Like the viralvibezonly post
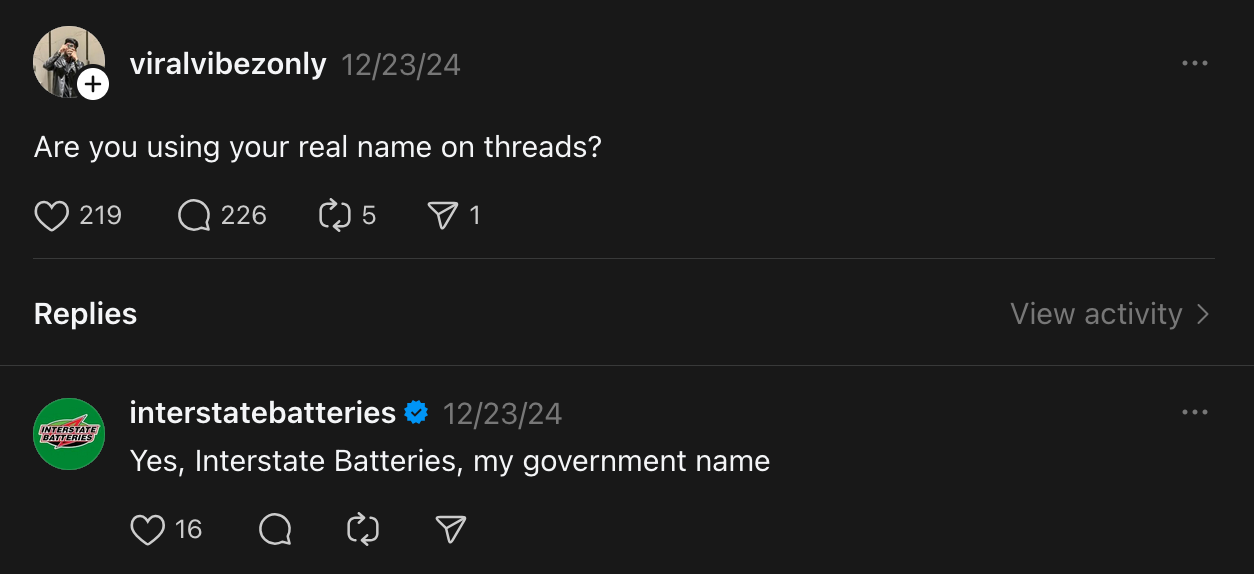Viewport: 1254px width, 574px height. (x=52, y=216)
